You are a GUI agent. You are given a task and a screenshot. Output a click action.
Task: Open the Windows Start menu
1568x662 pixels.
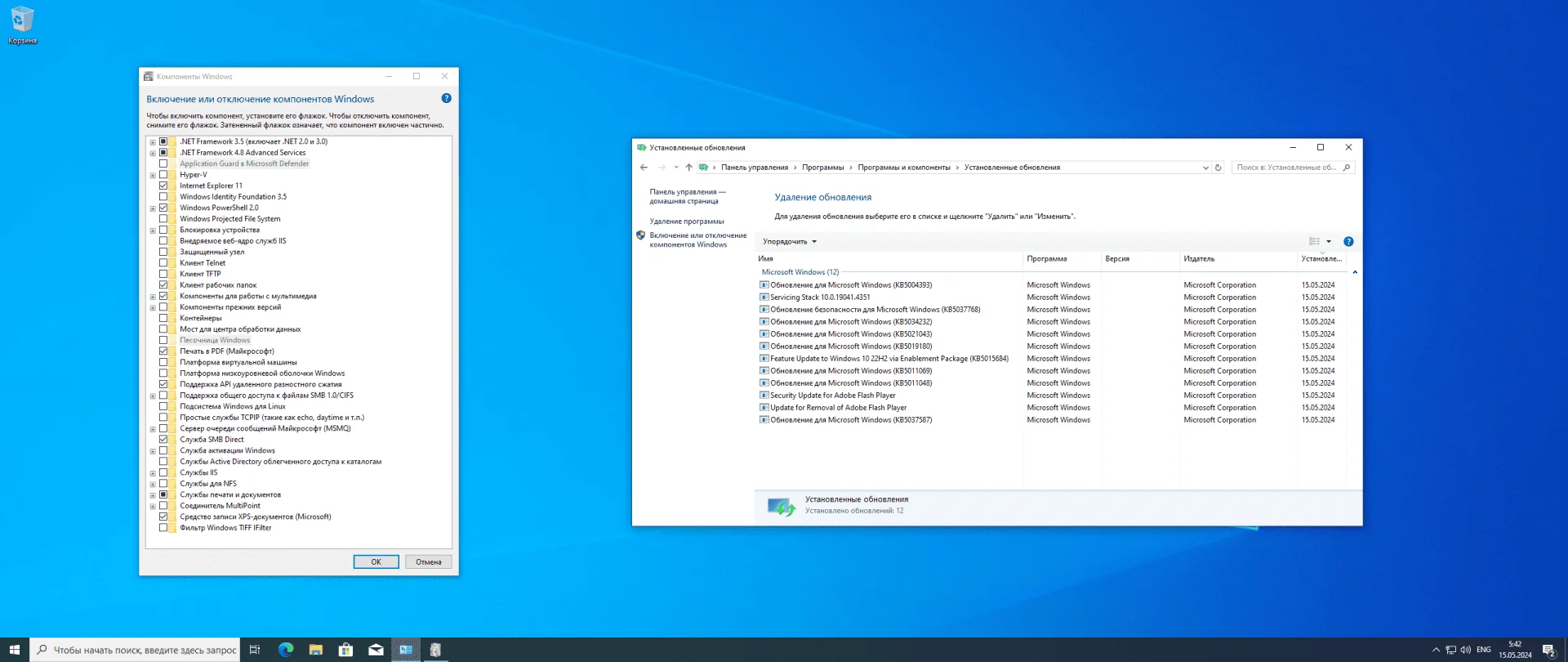click(x=15, y=650)
